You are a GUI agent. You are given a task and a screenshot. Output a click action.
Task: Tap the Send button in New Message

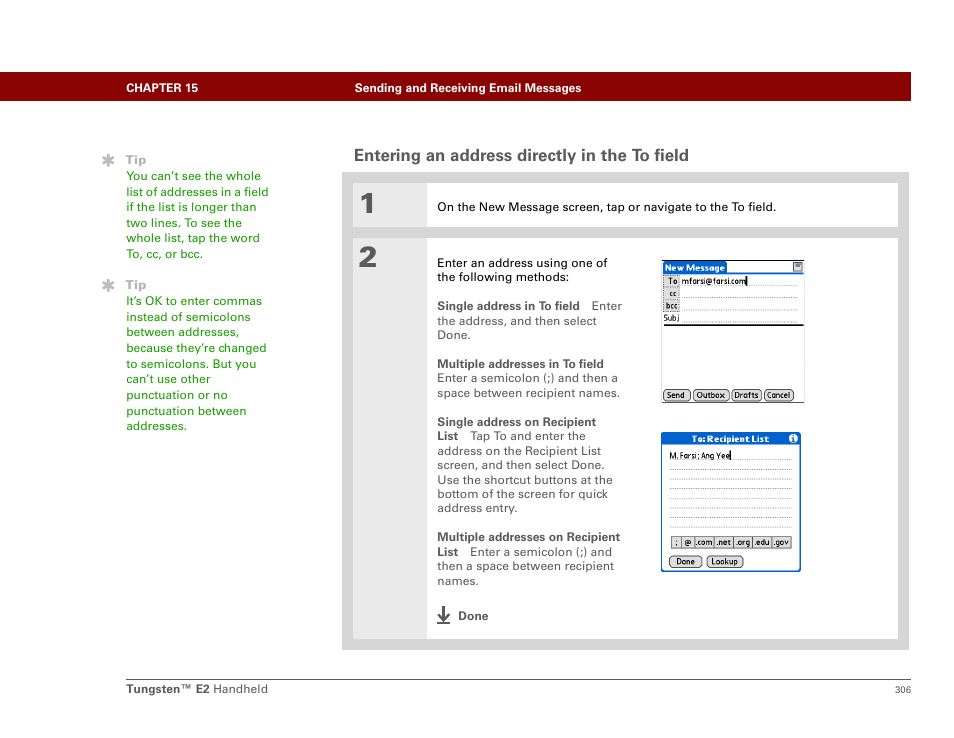(676, 395)
